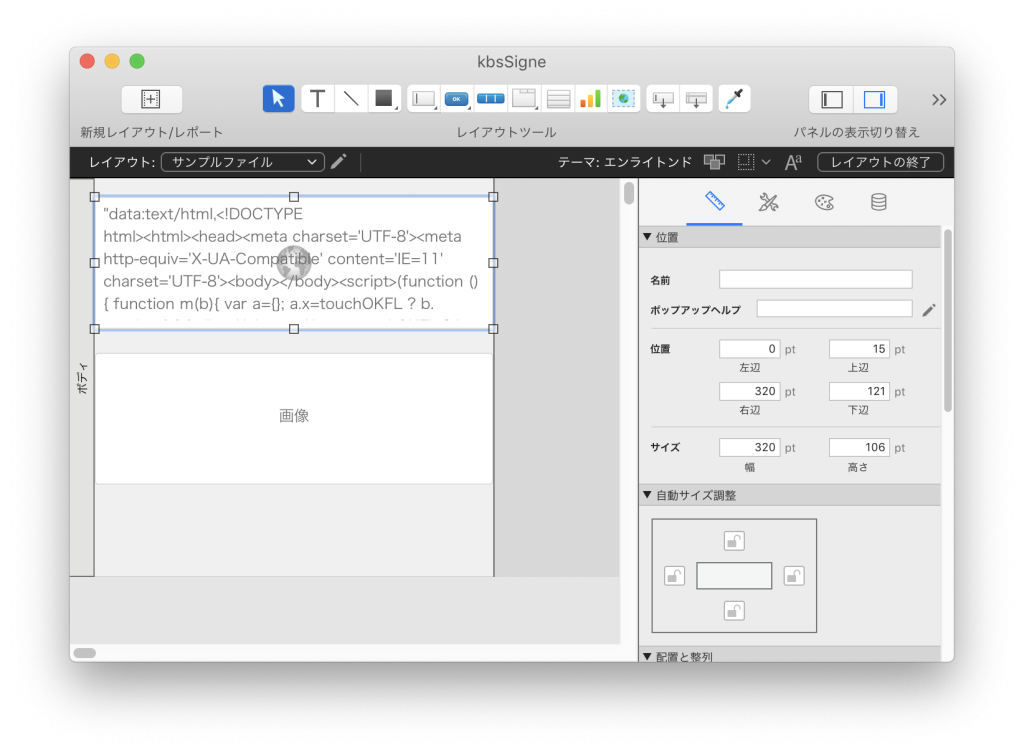Click the inspector panel vertical scrollbar
This screenshot has width=1024, height=754.
coord(948,320)
